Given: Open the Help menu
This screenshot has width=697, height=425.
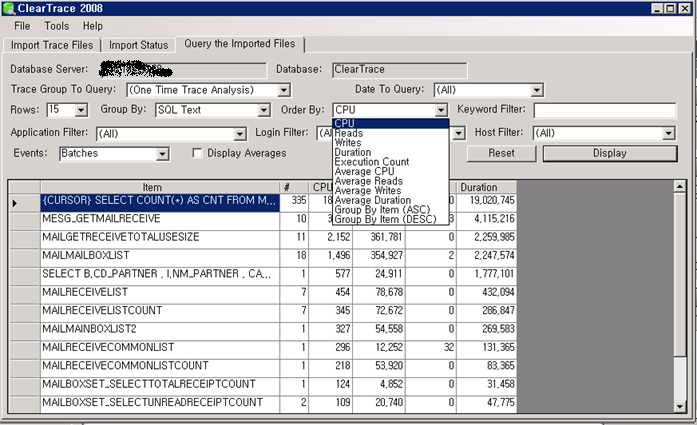Looking at the screenshot, I should (92, 26).
